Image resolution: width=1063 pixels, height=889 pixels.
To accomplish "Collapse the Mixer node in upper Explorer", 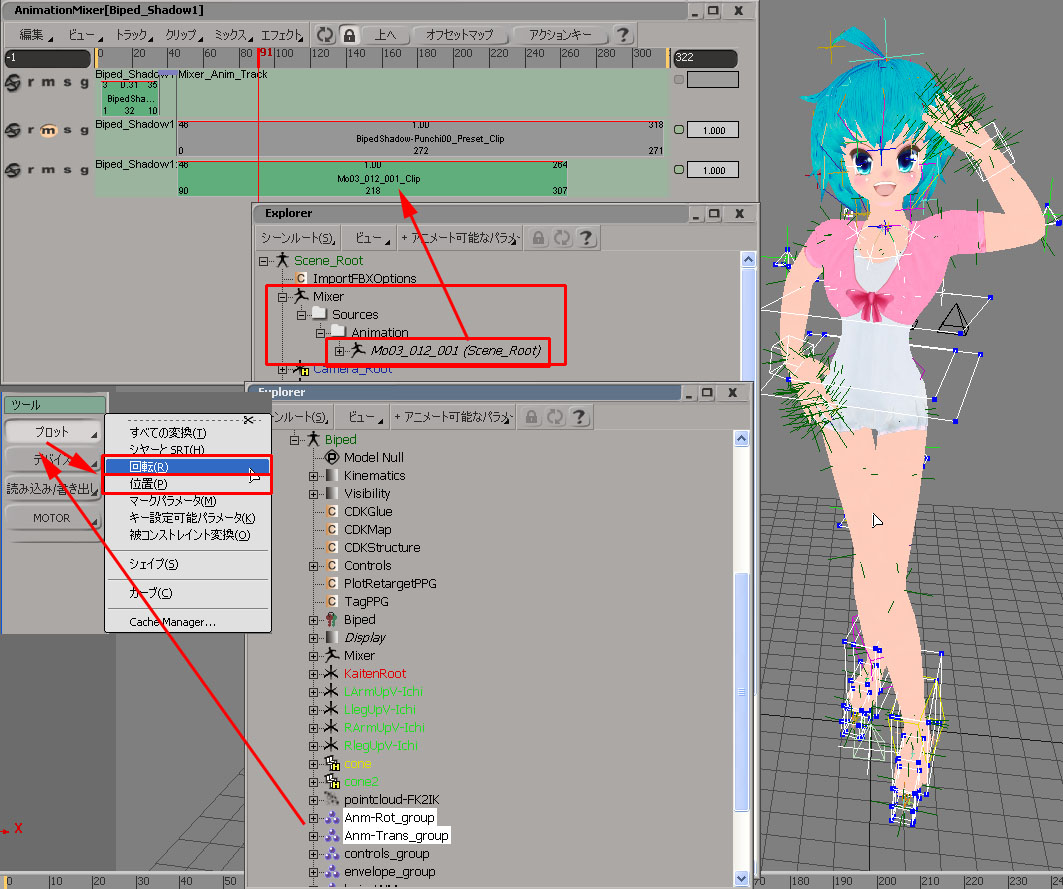I will coord(282,297).
